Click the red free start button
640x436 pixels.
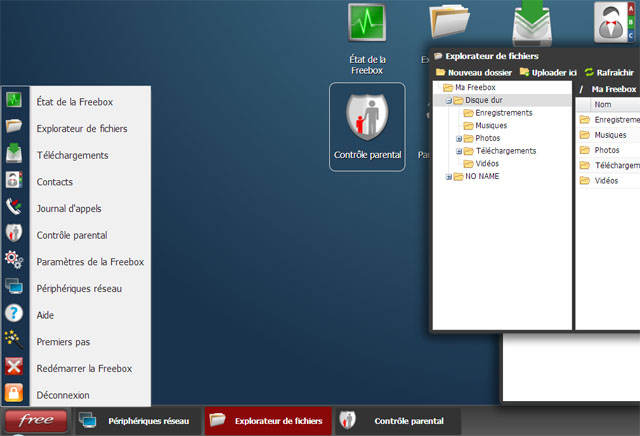click(36, 420)
